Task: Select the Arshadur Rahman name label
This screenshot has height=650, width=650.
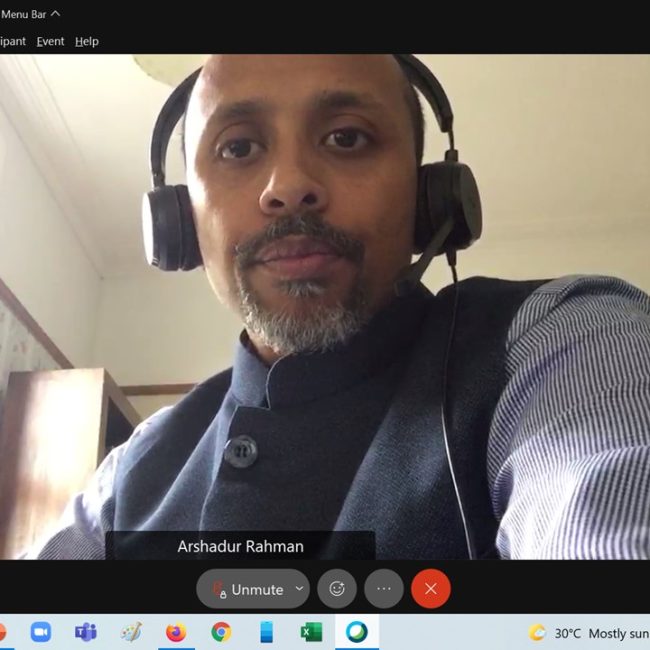Action: click(240, 546)
